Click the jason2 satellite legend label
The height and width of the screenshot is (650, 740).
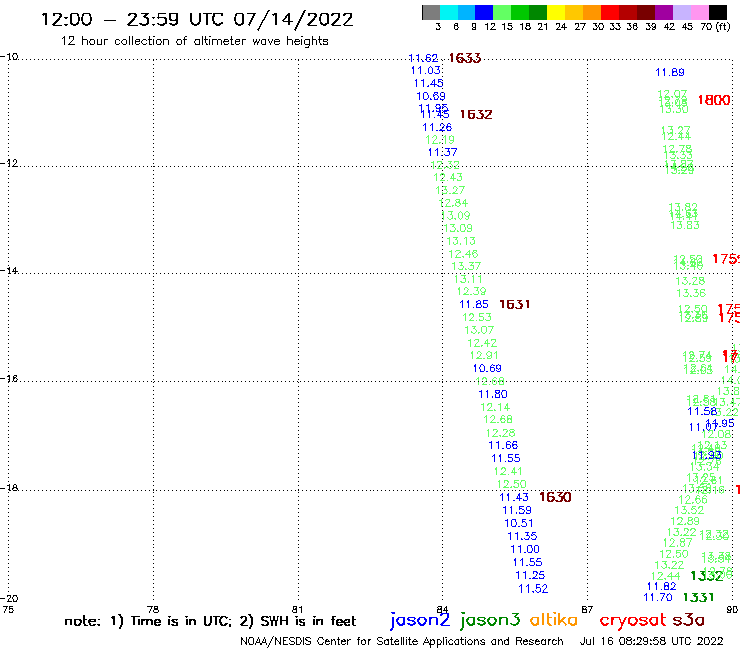(419, 620)
